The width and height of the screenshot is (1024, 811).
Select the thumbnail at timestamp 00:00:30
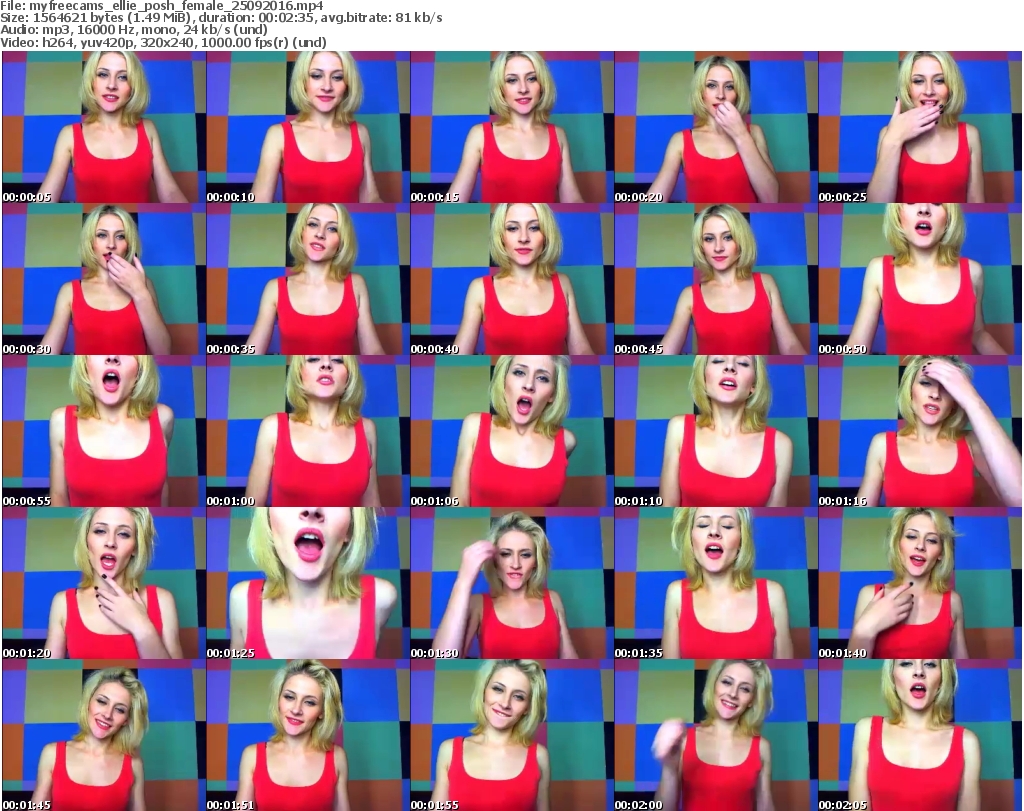103,279
